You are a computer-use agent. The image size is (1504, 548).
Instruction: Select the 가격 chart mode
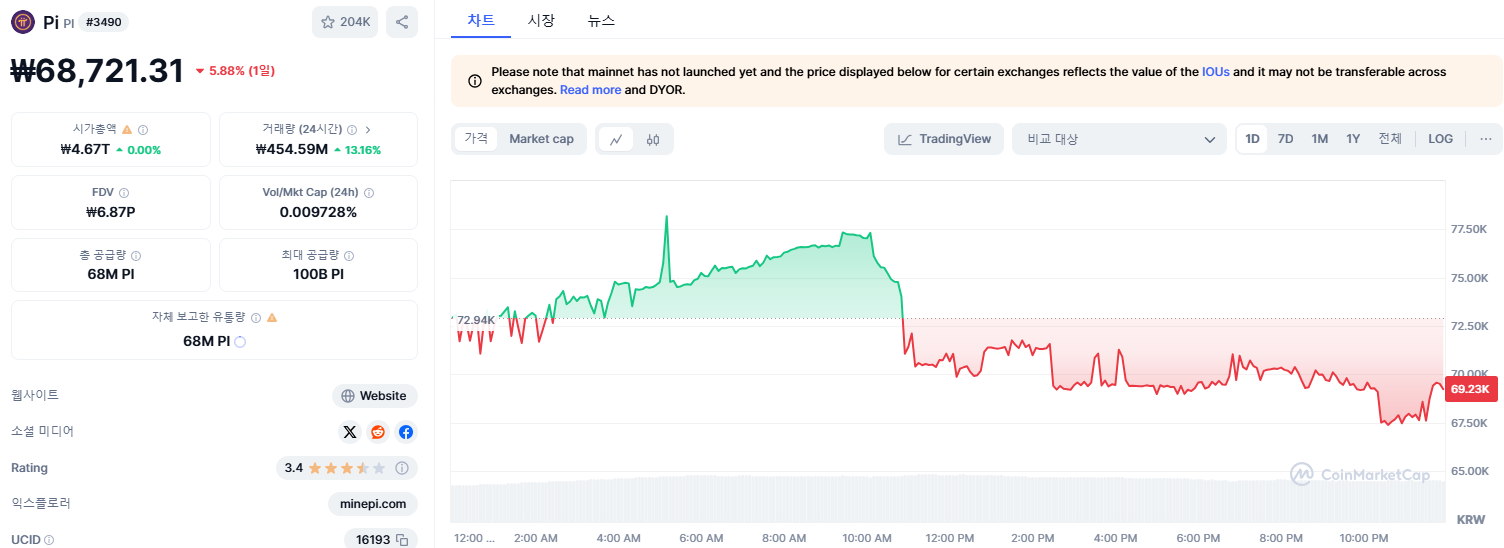[476, 139]
